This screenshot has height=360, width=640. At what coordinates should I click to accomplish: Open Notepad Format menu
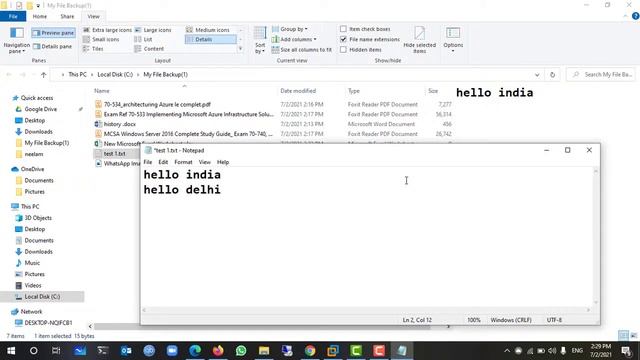pos(183,162)
